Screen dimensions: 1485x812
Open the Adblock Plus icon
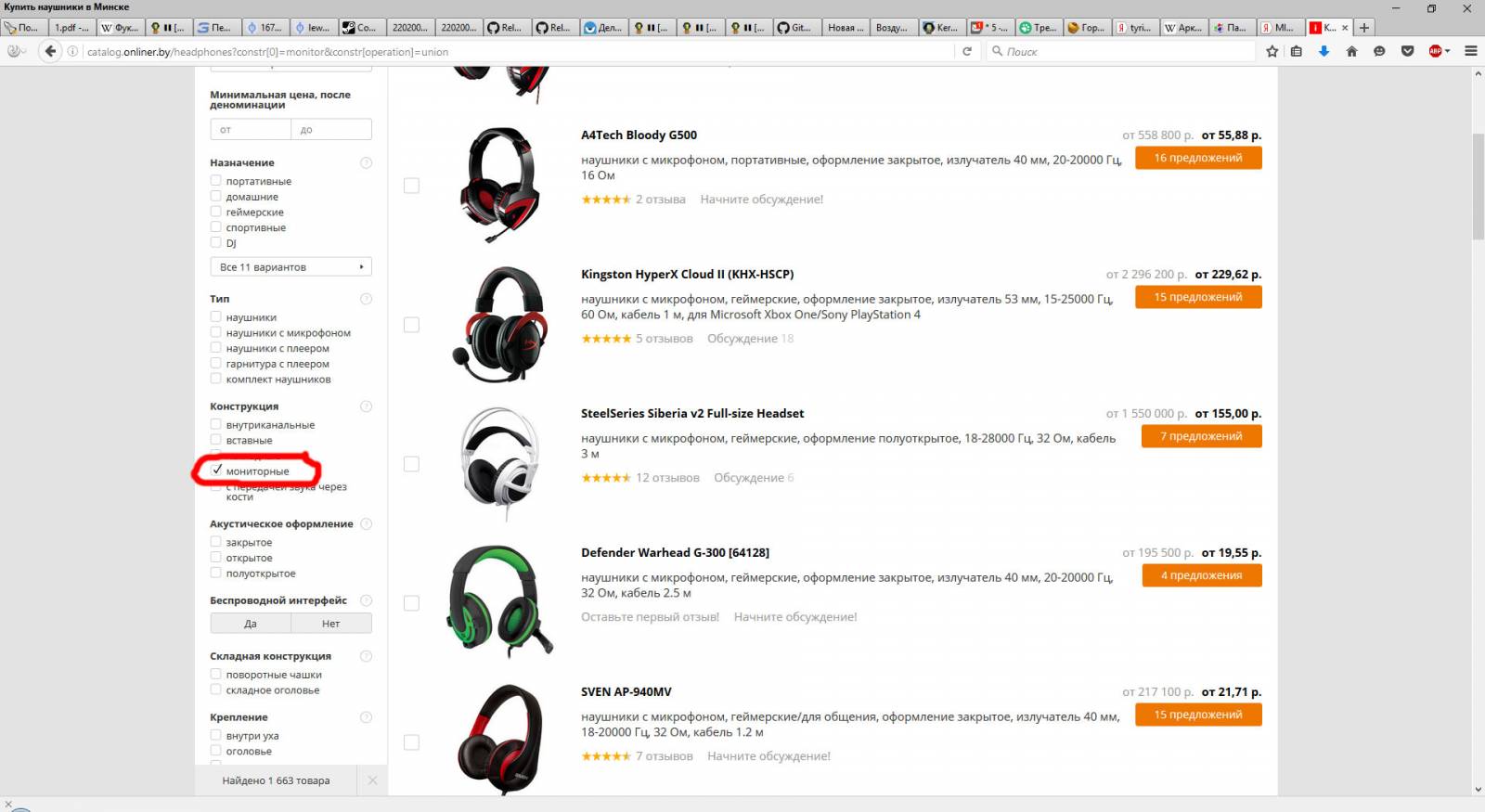coord(1436,51)
